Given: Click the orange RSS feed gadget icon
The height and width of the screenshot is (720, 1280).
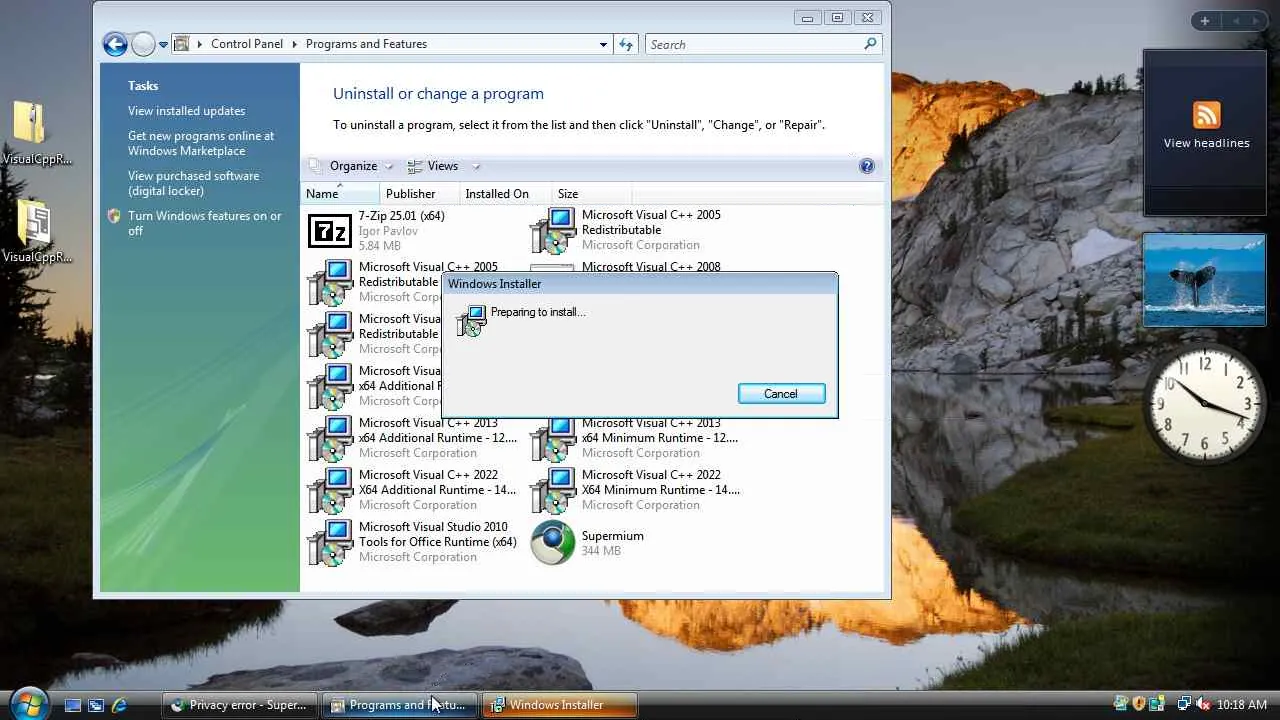Looking at the screenshot, I should pyautogui.click(x=1206, y=114).
